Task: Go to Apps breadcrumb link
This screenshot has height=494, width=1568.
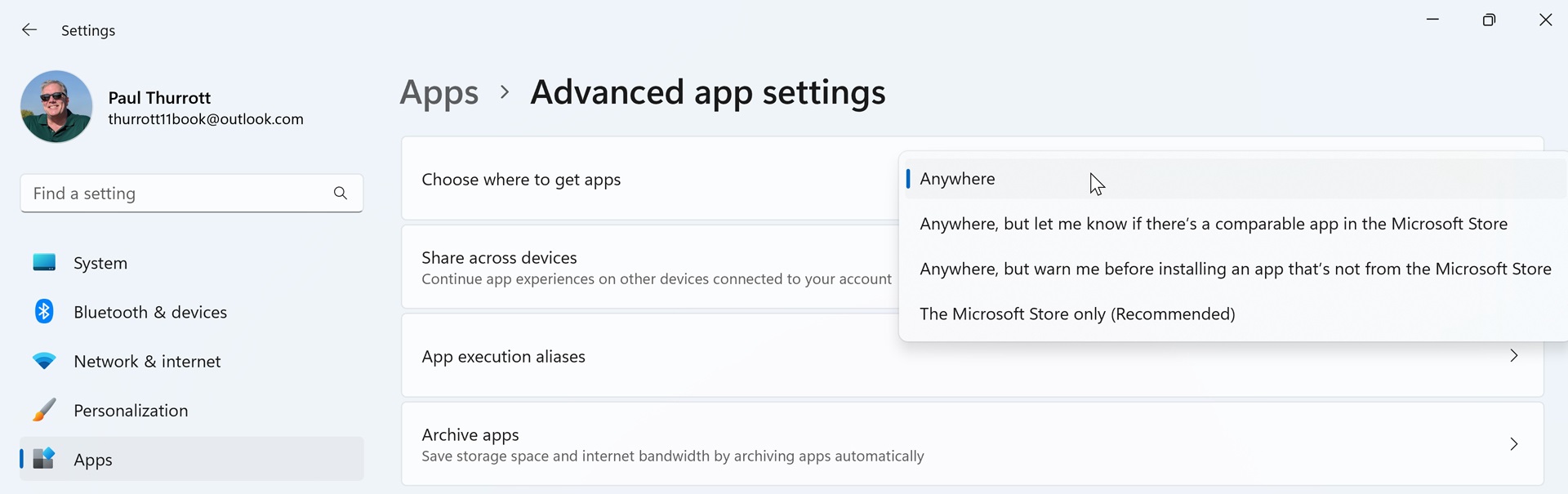Action: tap(439, 92)
